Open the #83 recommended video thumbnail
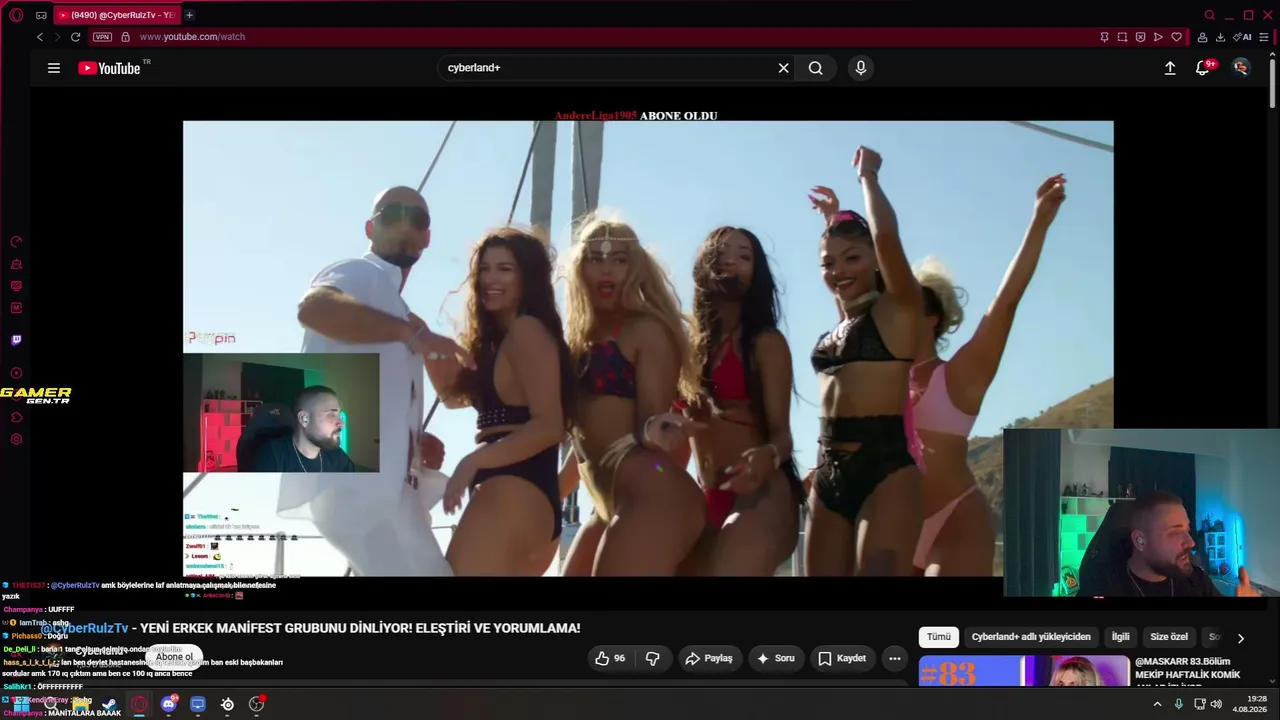The image size is (1280, 720). point(1024,672)
